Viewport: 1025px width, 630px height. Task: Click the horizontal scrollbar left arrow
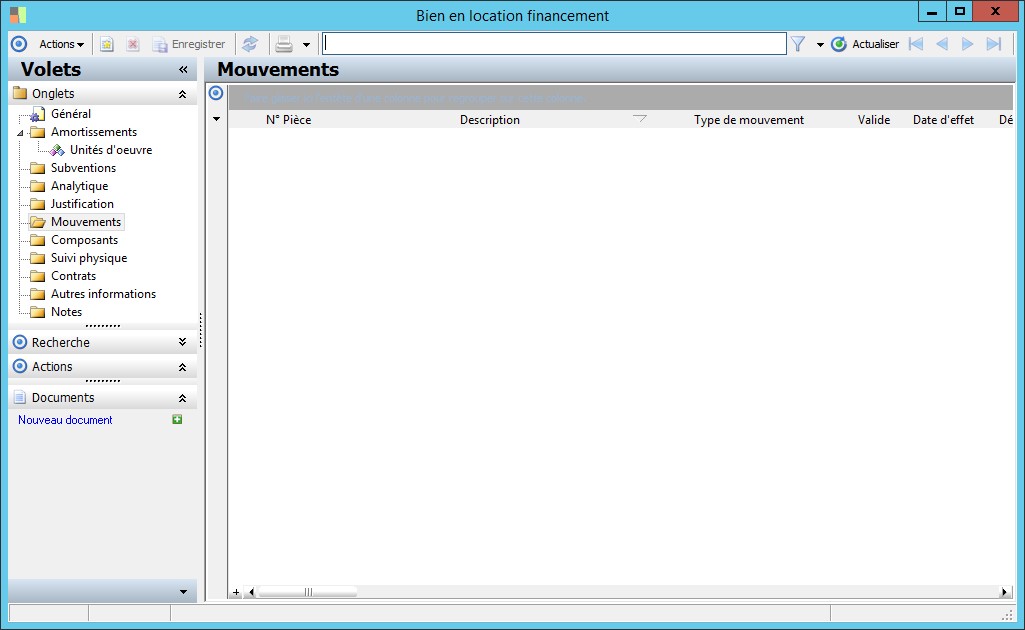(x=252, y=593)
